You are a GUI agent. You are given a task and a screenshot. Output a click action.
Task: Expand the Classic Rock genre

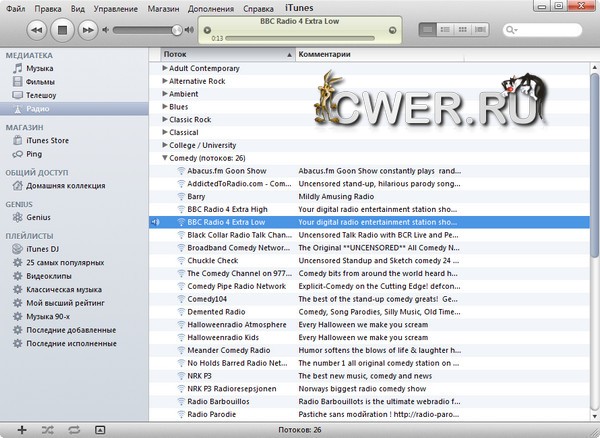coord(165,119)
